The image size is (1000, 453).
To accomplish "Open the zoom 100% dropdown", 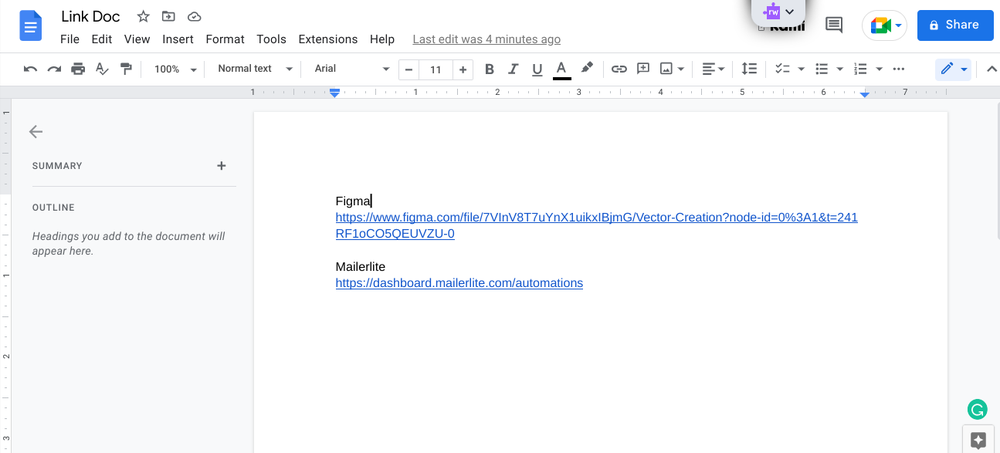I will coord(175,69).
